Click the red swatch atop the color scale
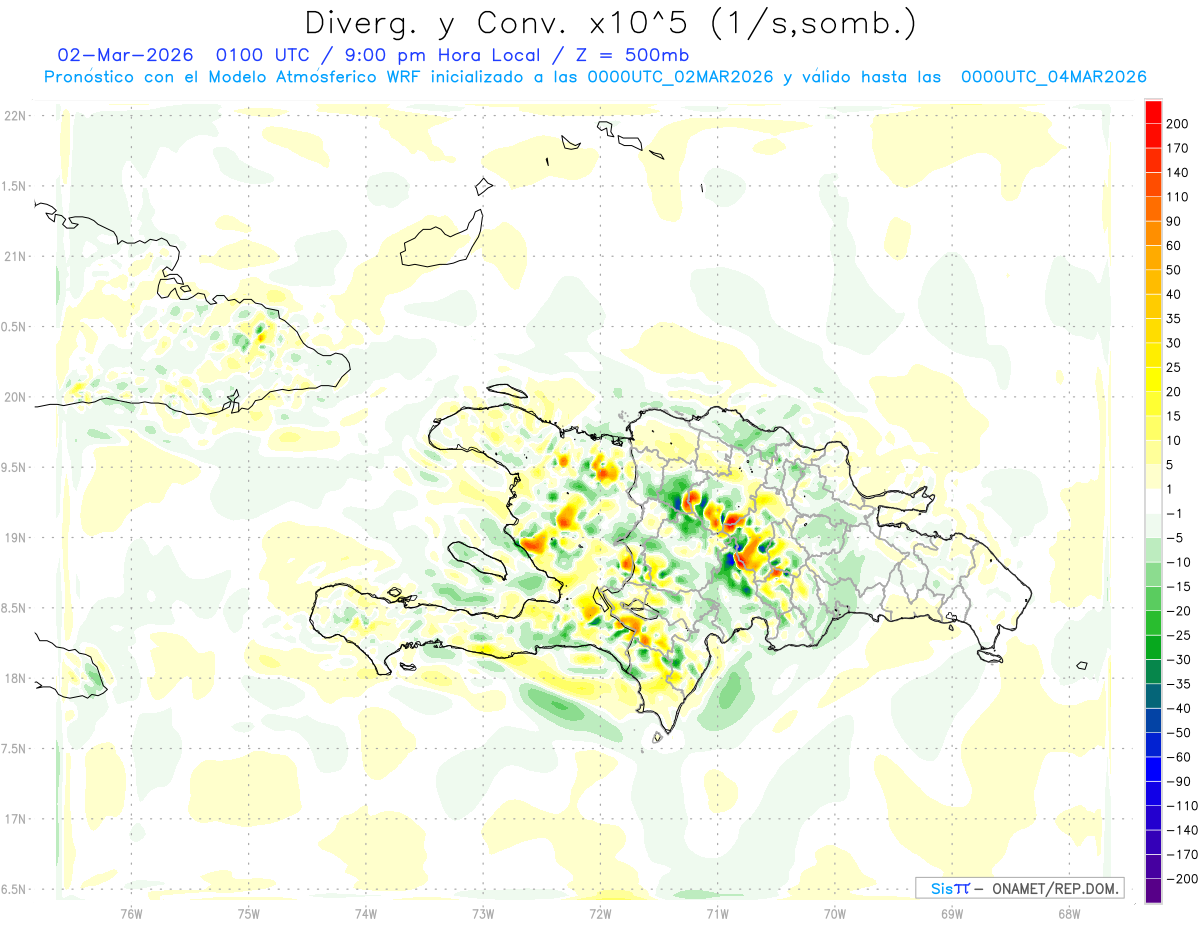Viewport: 1200px width, 927px height. tap(1152, 110)
